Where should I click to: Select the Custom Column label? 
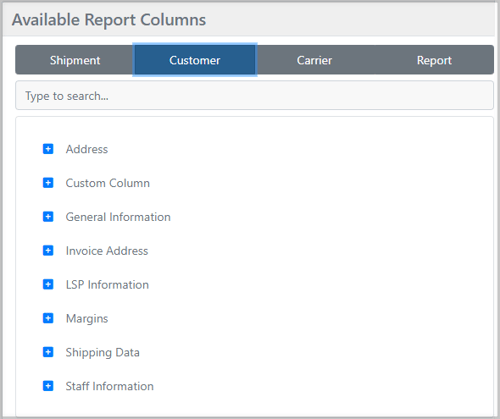point(108,183)
